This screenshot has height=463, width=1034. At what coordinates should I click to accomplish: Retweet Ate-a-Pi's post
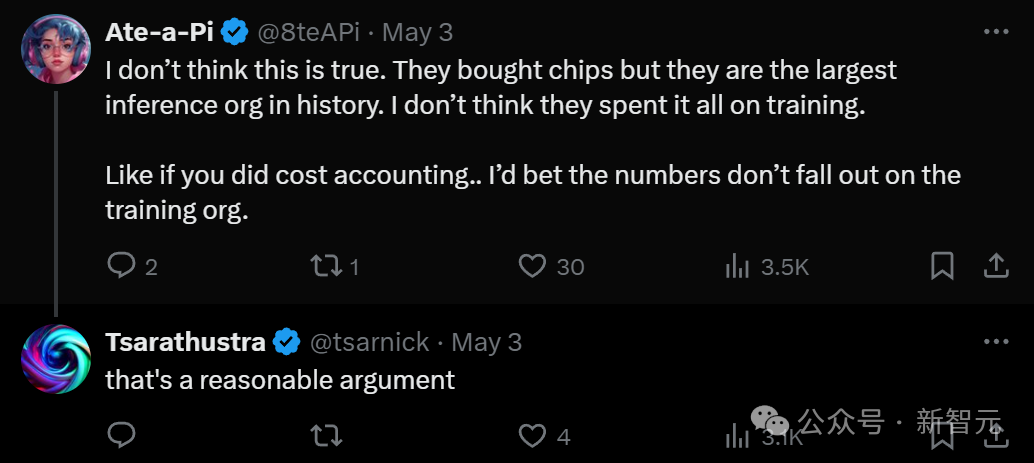325,266
